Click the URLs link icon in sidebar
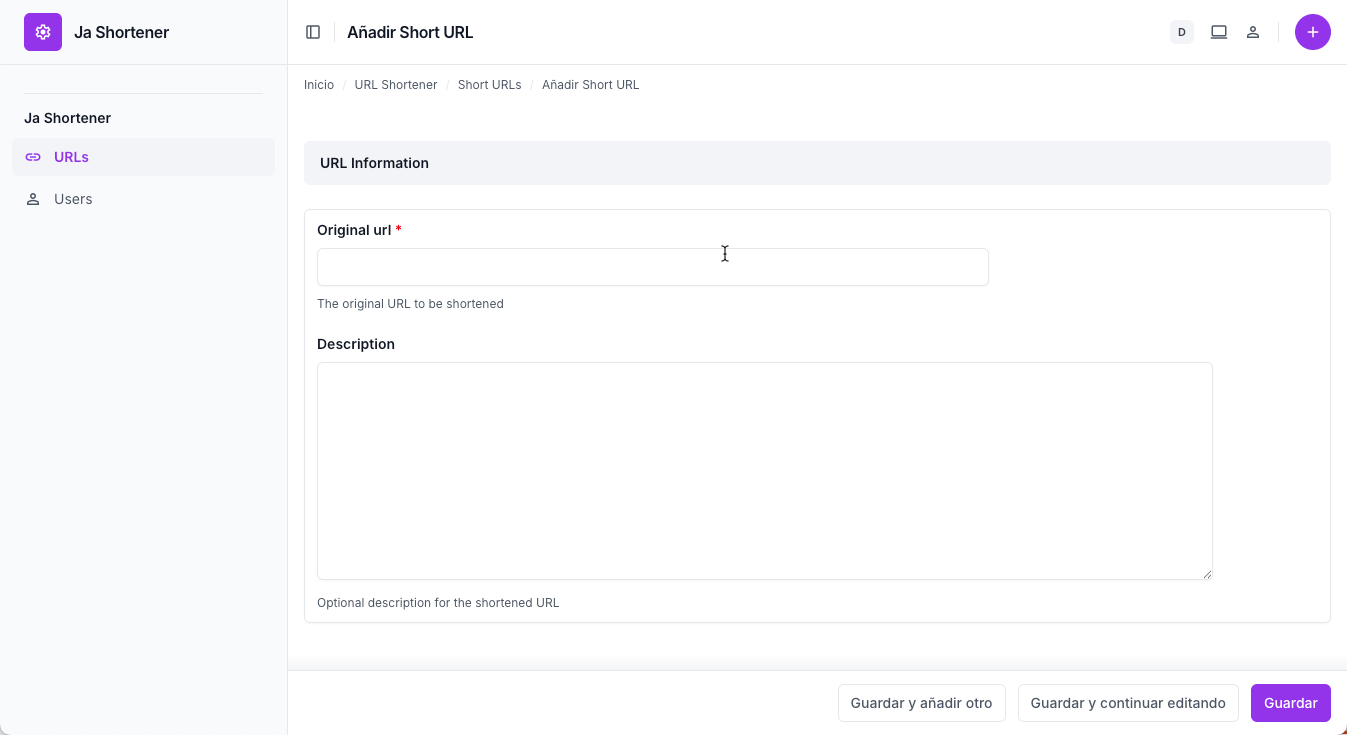Viewport: 1347px width, 735px height. tap(33, 157)
